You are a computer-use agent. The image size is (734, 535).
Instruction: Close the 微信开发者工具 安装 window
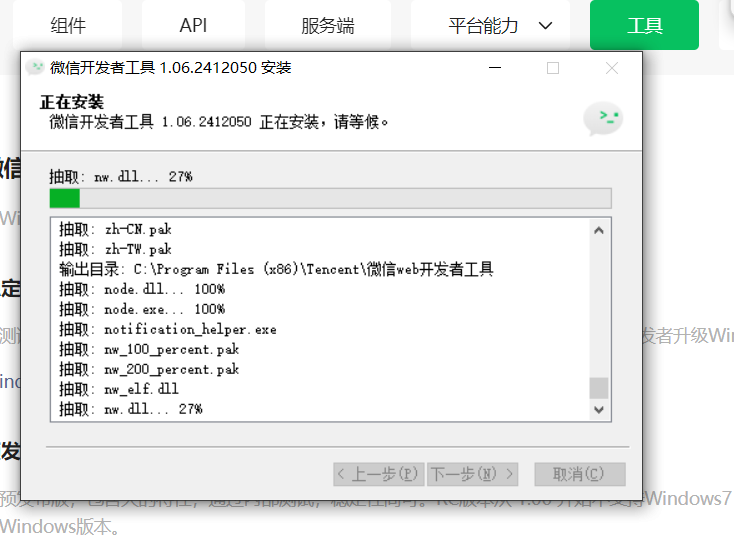(611, 68)
